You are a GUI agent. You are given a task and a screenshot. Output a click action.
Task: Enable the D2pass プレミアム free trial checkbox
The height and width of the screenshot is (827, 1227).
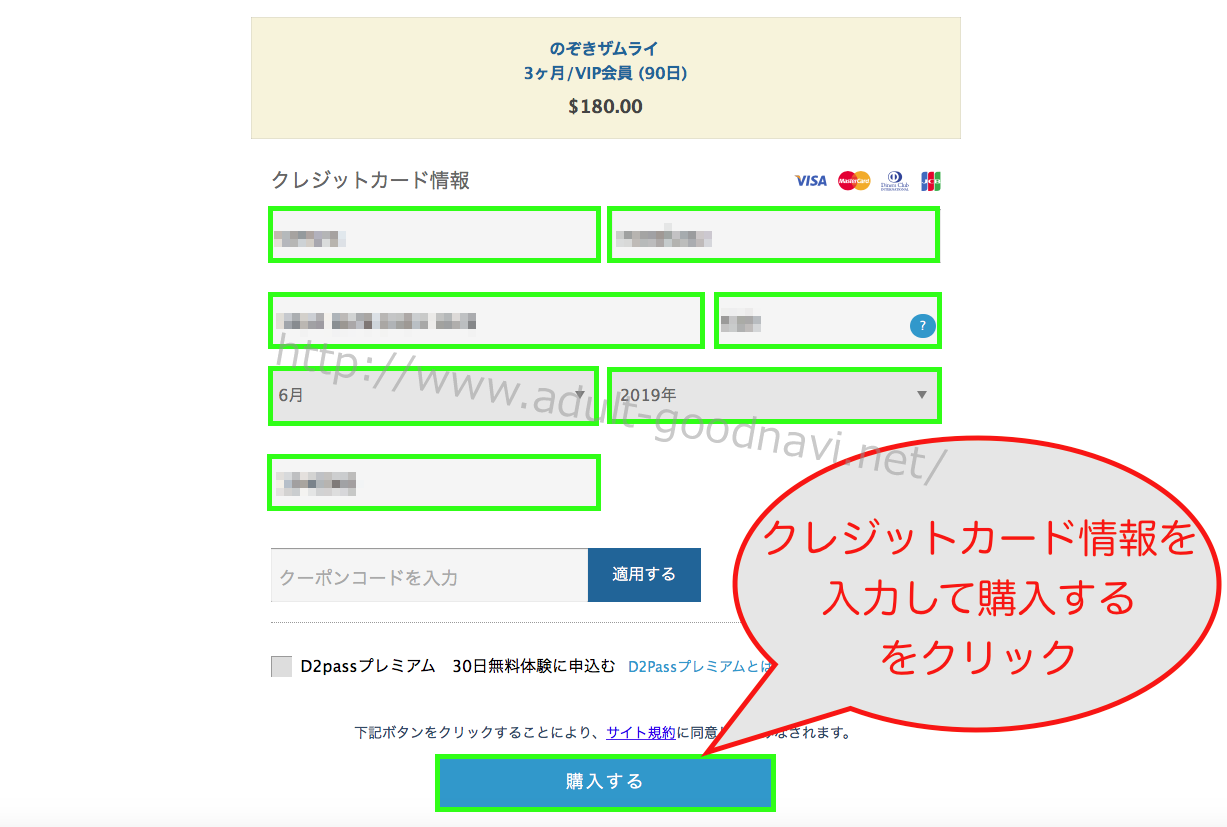[x=282, y=667]
